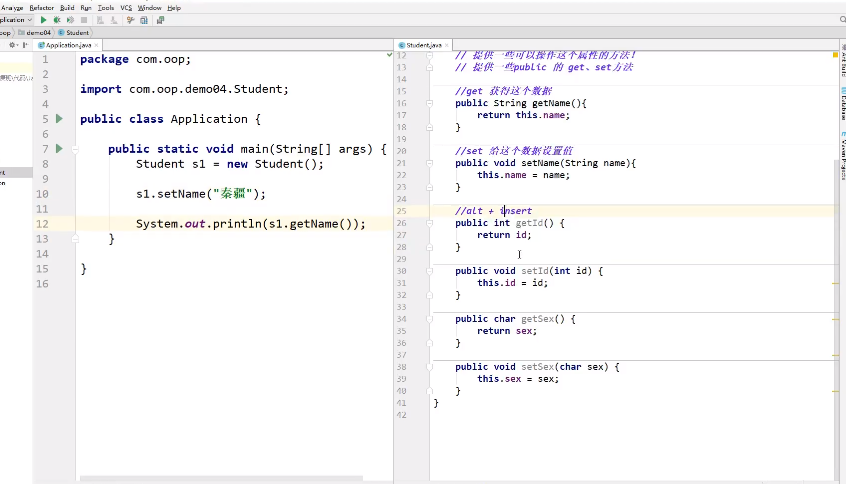
Task: Collapse the setName method fold marker
Action: 429,163
